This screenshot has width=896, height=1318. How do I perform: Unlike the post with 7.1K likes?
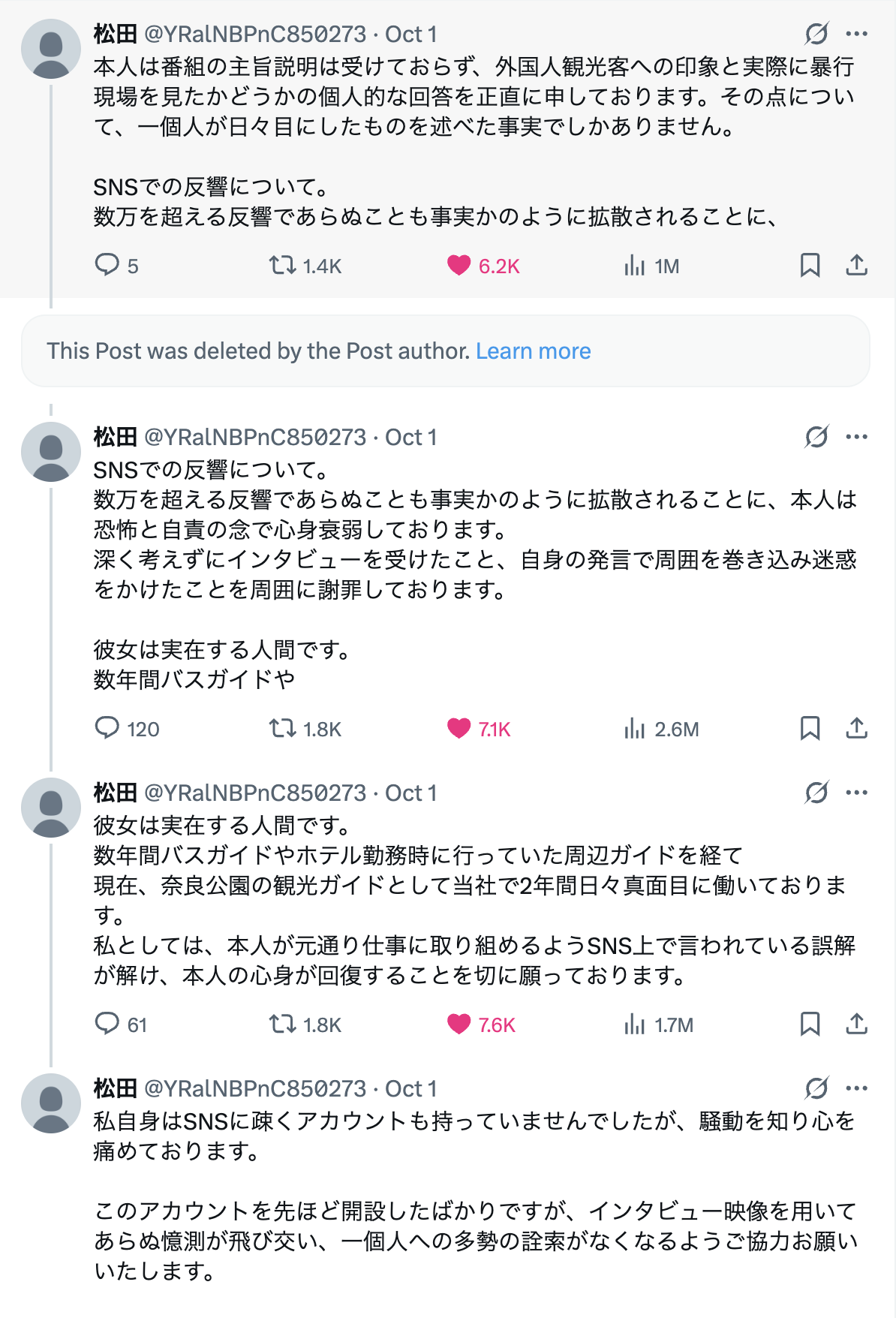click(459, 728)
